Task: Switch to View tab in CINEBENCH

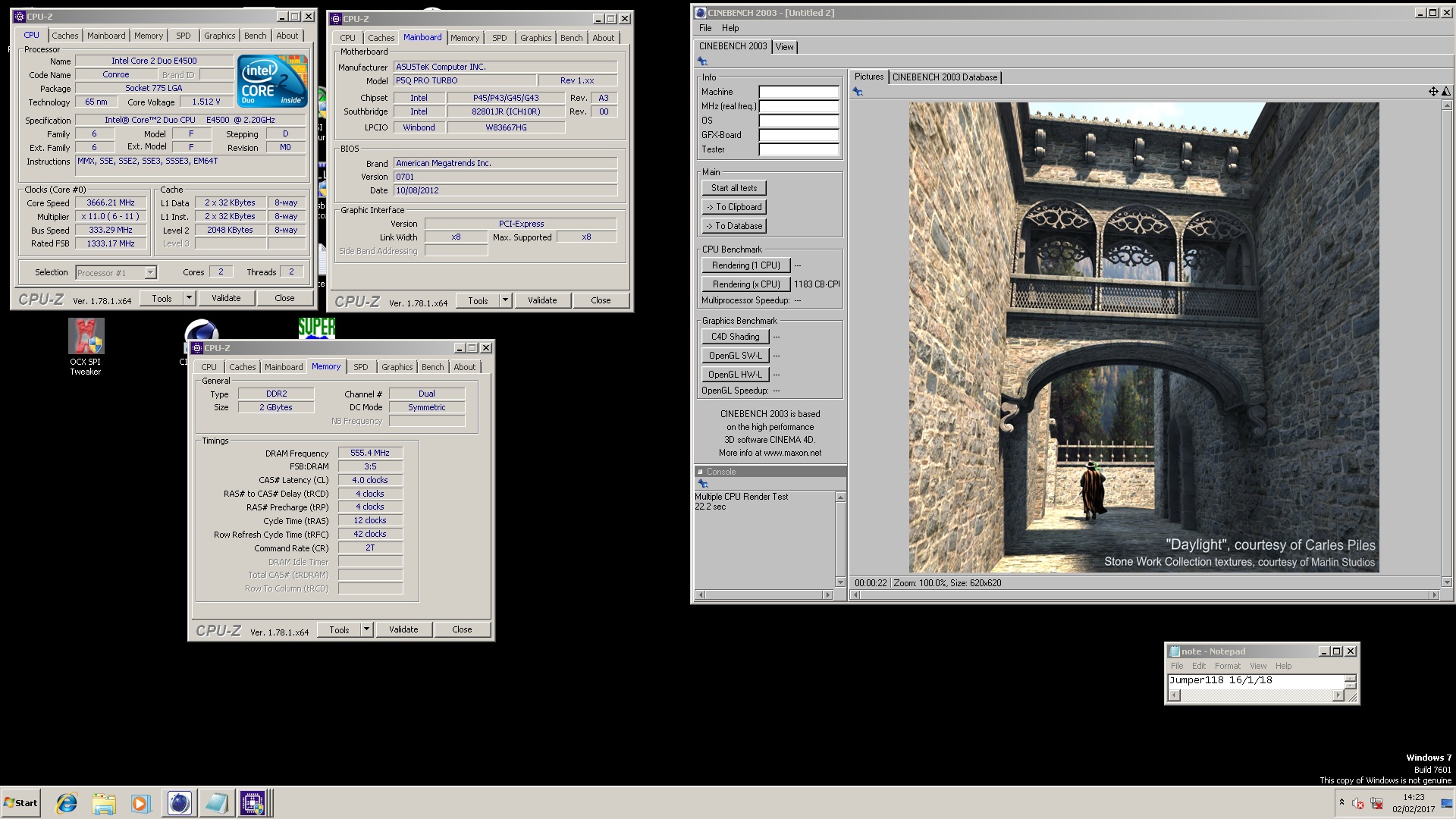Action: click(x=784, y=47)
